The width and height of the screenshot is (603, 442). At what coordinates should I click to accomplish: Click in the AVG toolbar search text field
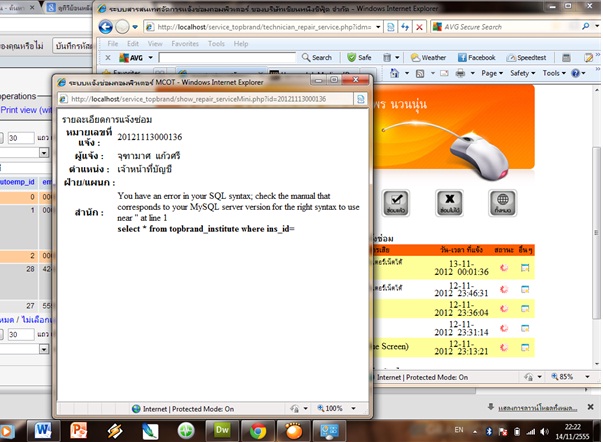point(227,58)
